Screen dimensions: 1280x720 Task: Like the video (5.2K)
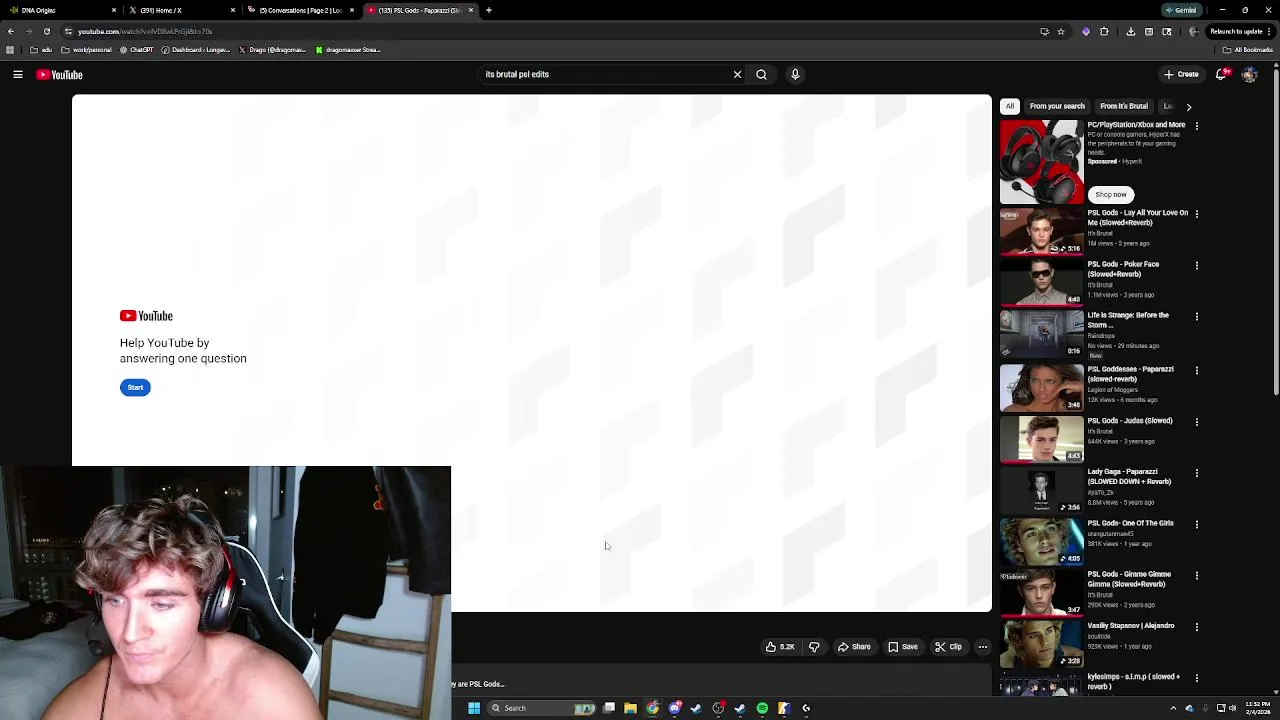coord(780,647)
